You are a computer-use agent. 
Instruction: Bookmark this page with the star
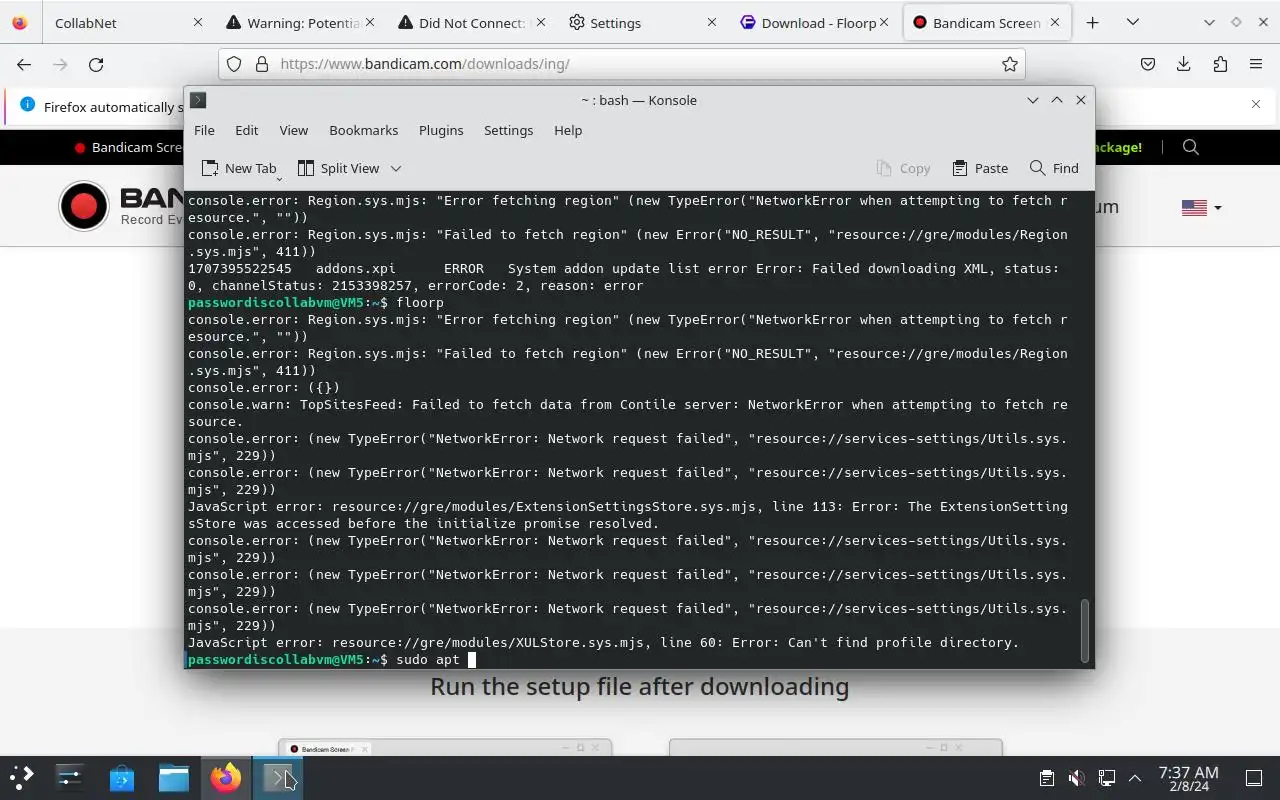point(1010,64)
